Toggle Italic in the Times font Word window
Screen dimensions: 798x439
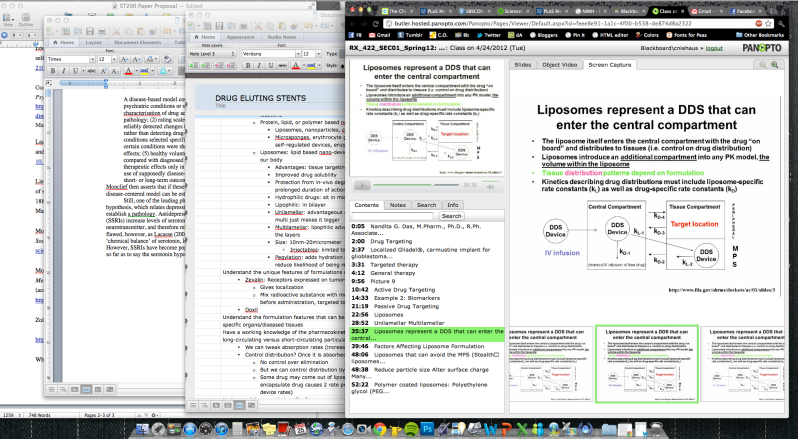click(64, 71)
